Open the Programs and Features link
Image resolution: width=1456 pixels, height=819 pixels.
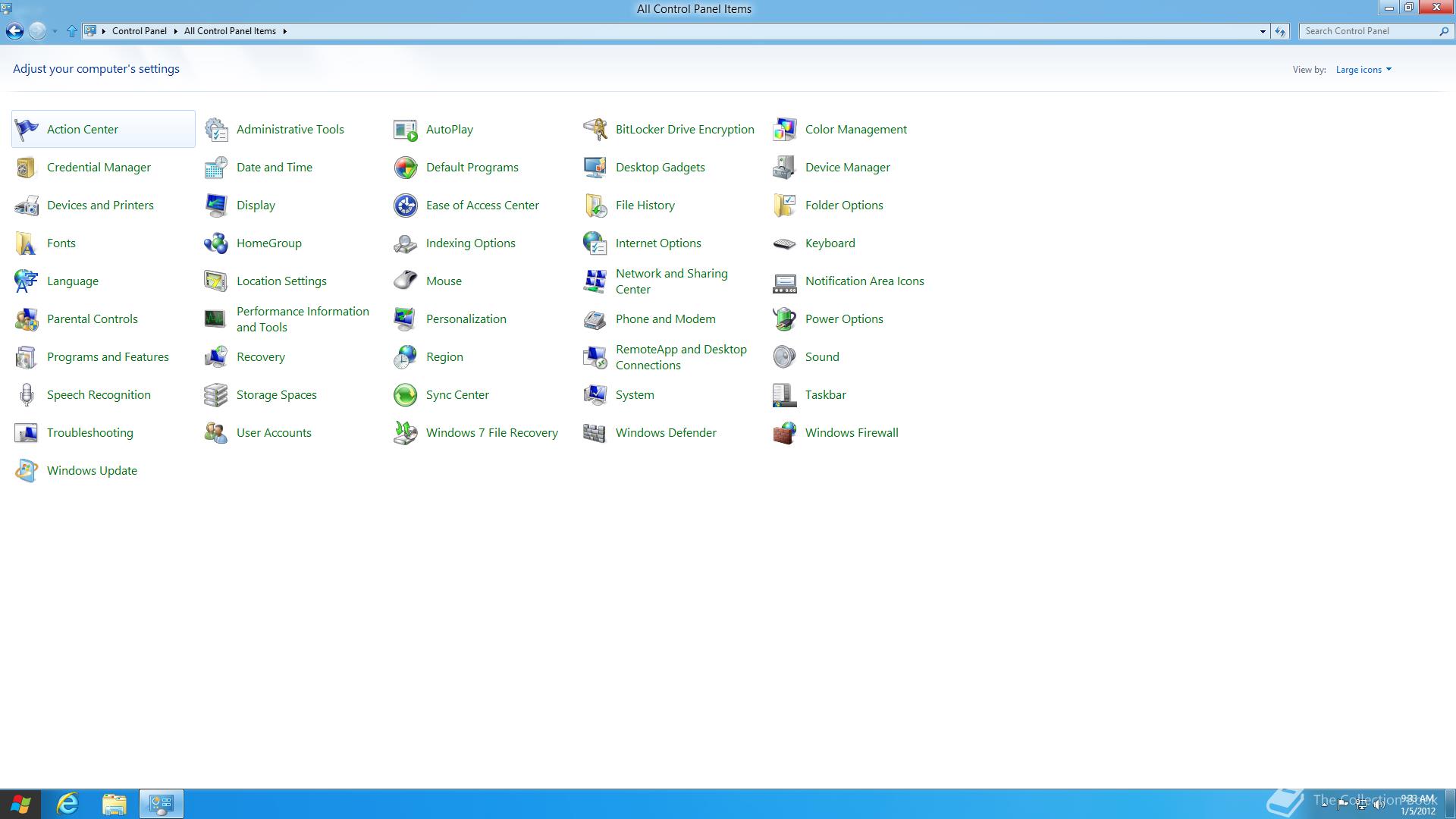tap(108, 357)
